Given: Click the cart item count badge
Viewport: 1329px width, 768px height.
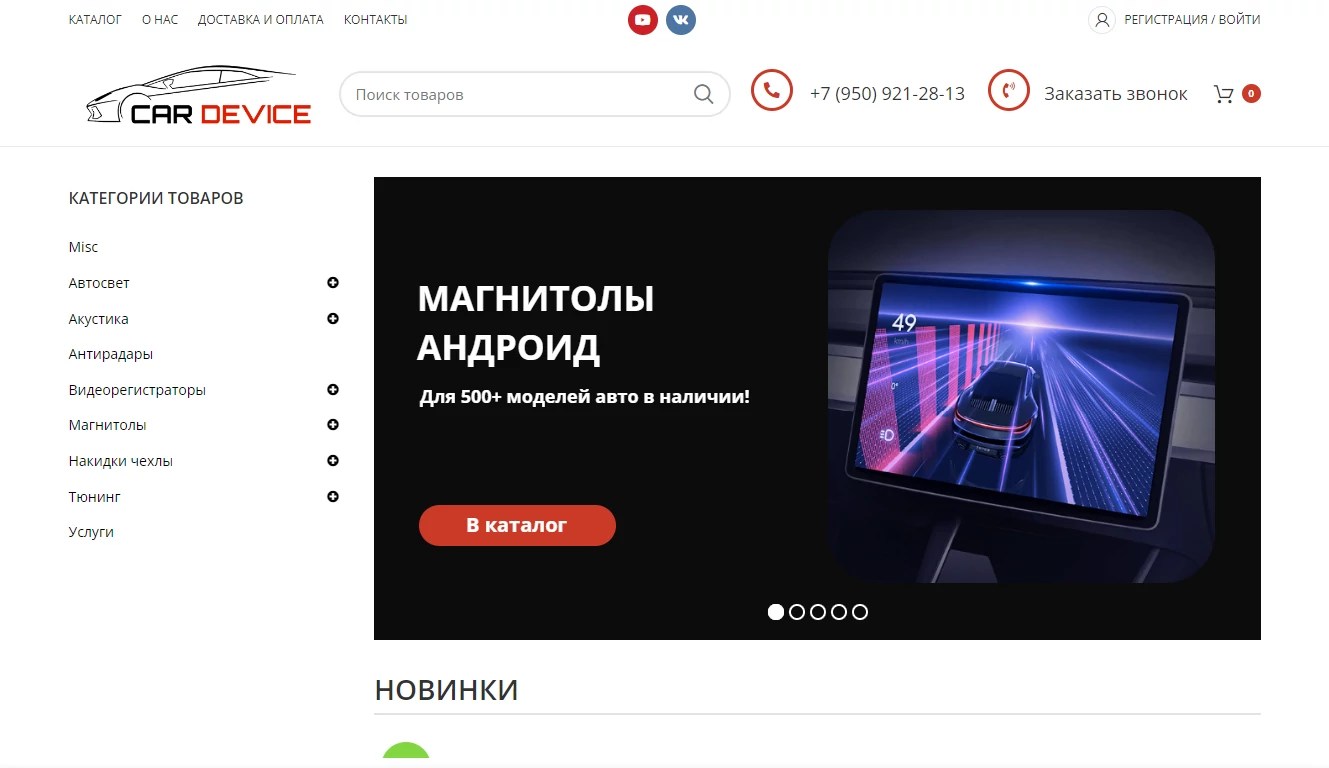Looking at the screenshot, I should [x=1251, y=94].
